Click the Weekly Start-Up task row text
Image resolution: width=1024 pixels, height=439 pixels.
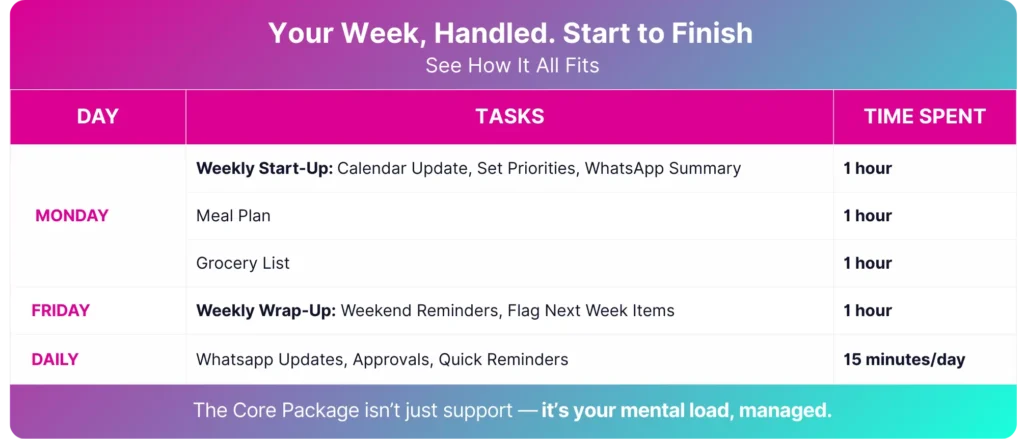[x=468, y=168]
